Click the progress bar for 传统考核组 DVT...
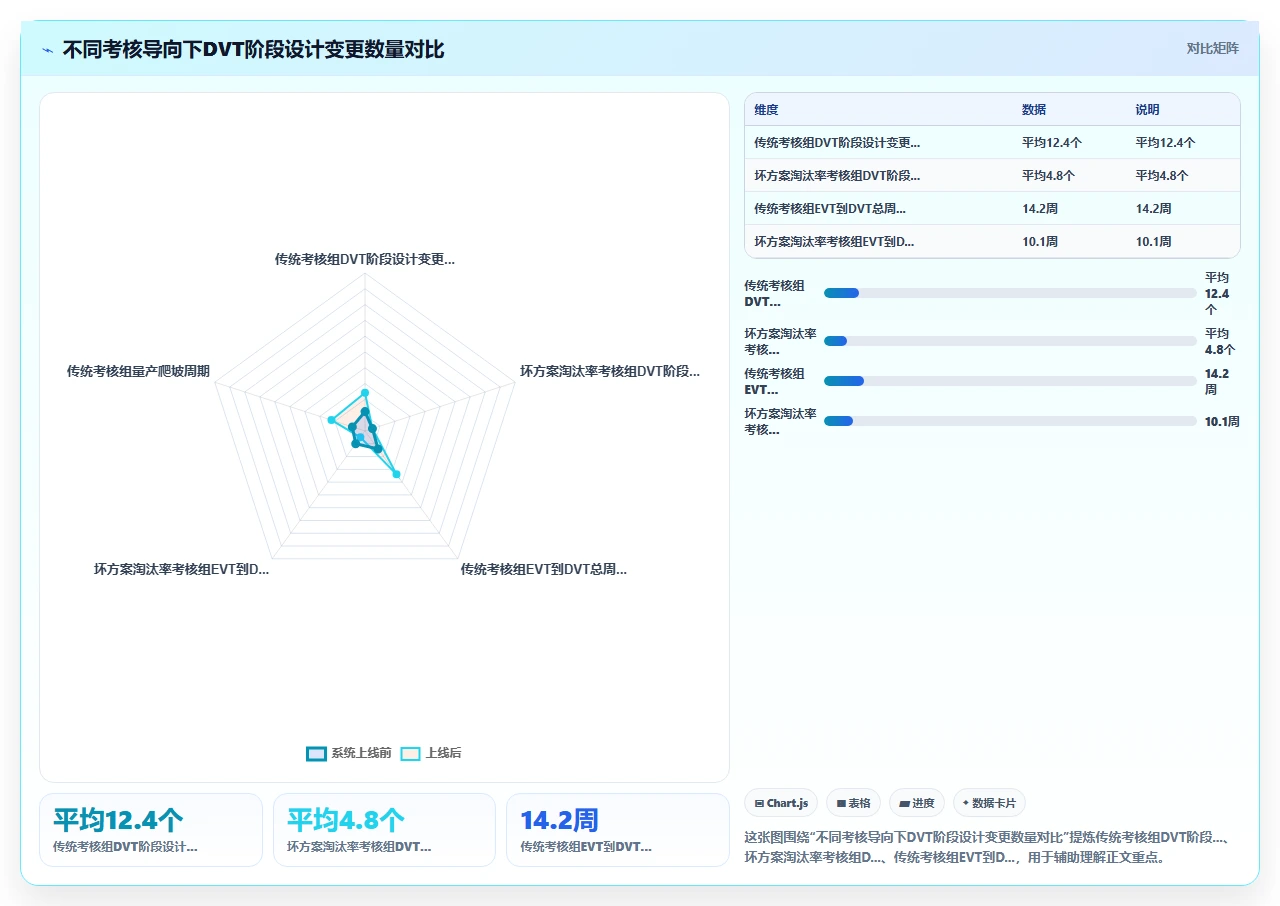1280x906 pixels. click(x=1010, y=293)
